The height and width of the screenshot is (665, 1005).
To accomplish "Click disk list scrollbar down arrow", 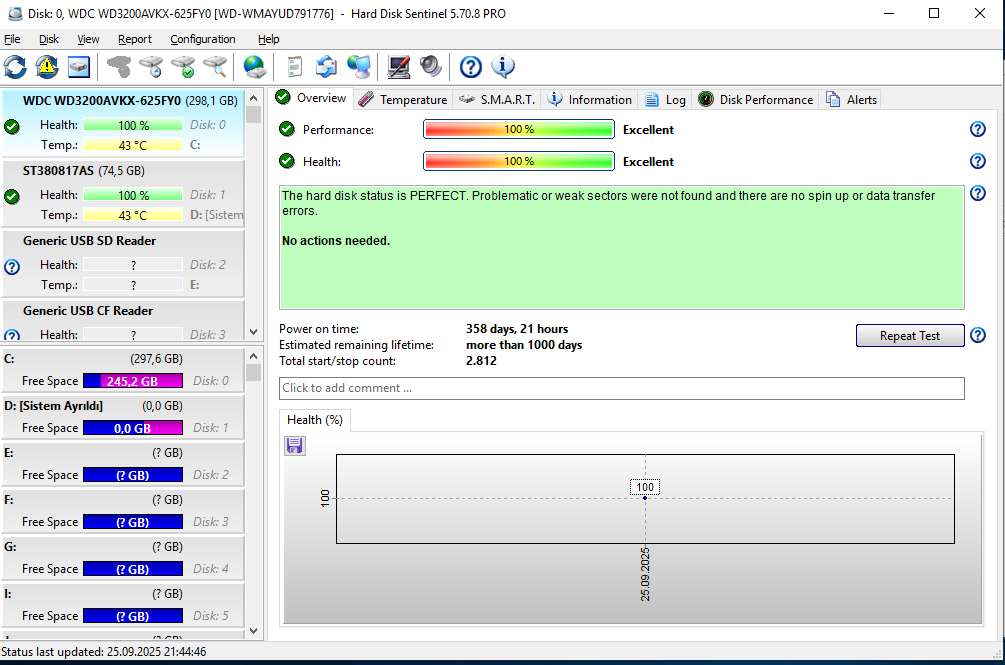I will click(253, 332).
